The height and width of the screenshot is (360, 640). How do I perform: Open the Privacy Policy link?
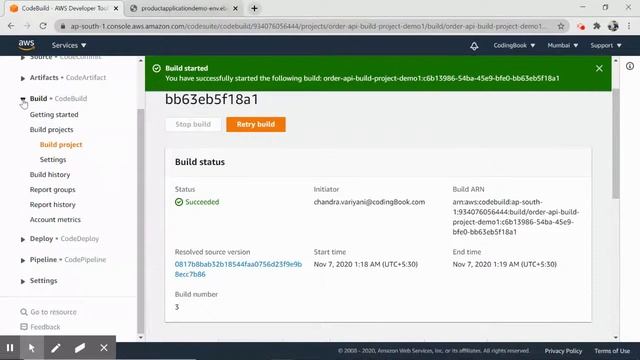(563, 351)
